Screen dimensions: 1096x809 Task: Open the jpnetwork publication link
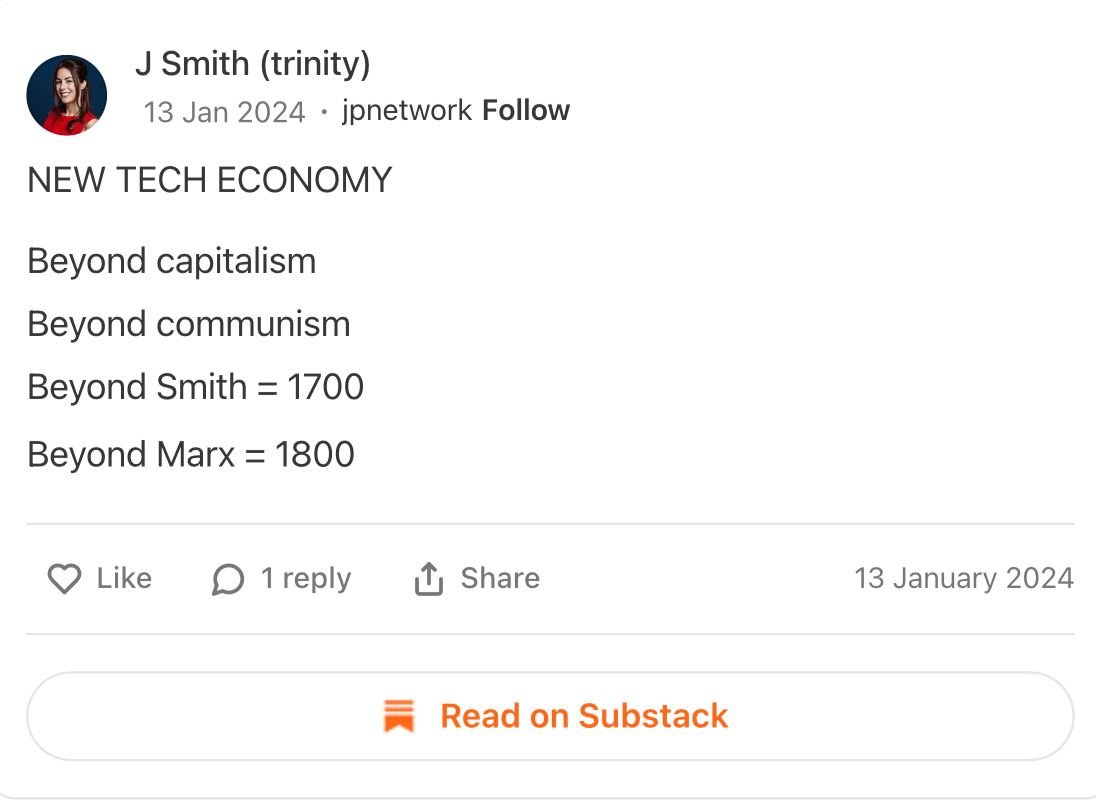coord(407,111)
